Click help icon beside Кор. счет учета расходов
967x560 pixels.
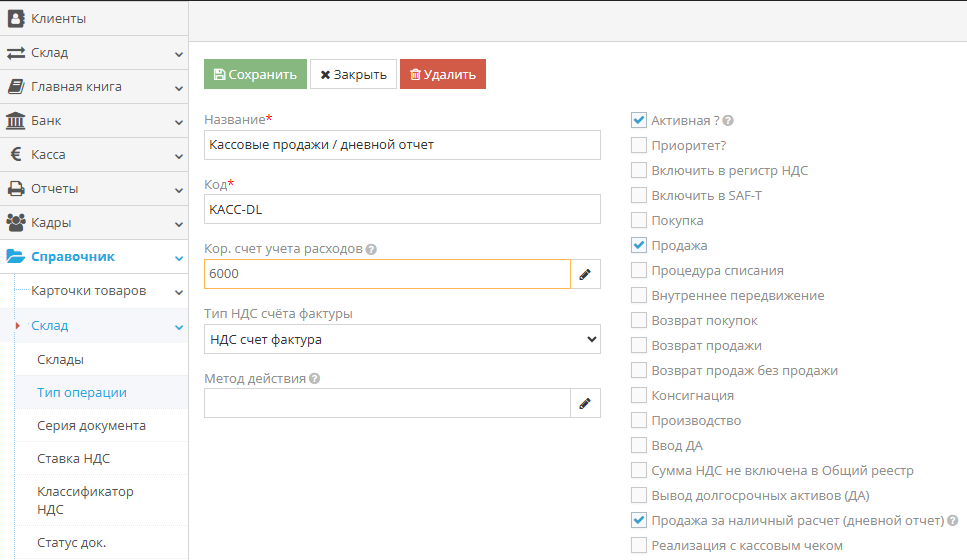tap(371, 249)
